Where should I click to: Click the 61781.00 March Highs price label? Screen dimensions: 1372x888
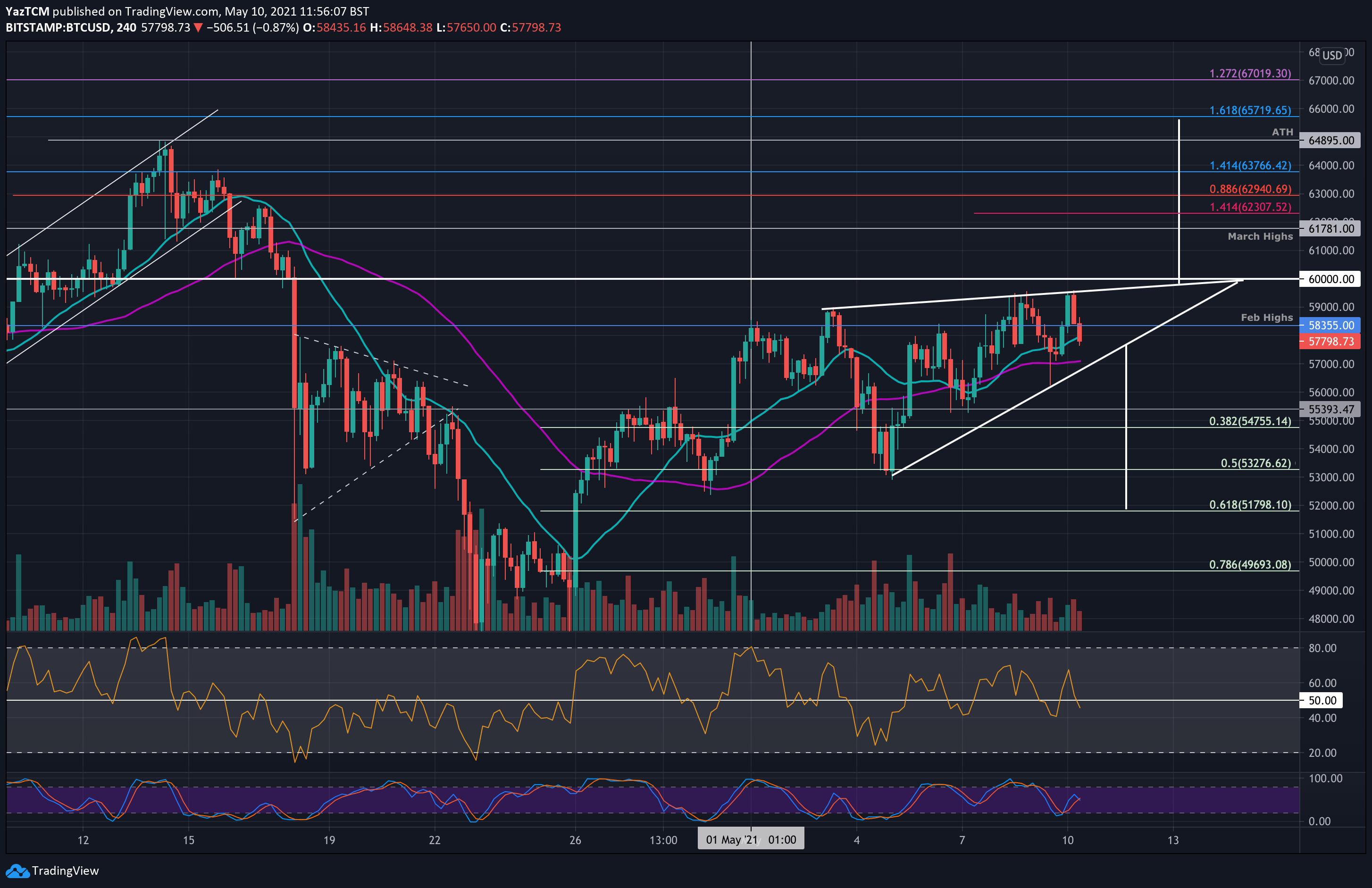1330,228
